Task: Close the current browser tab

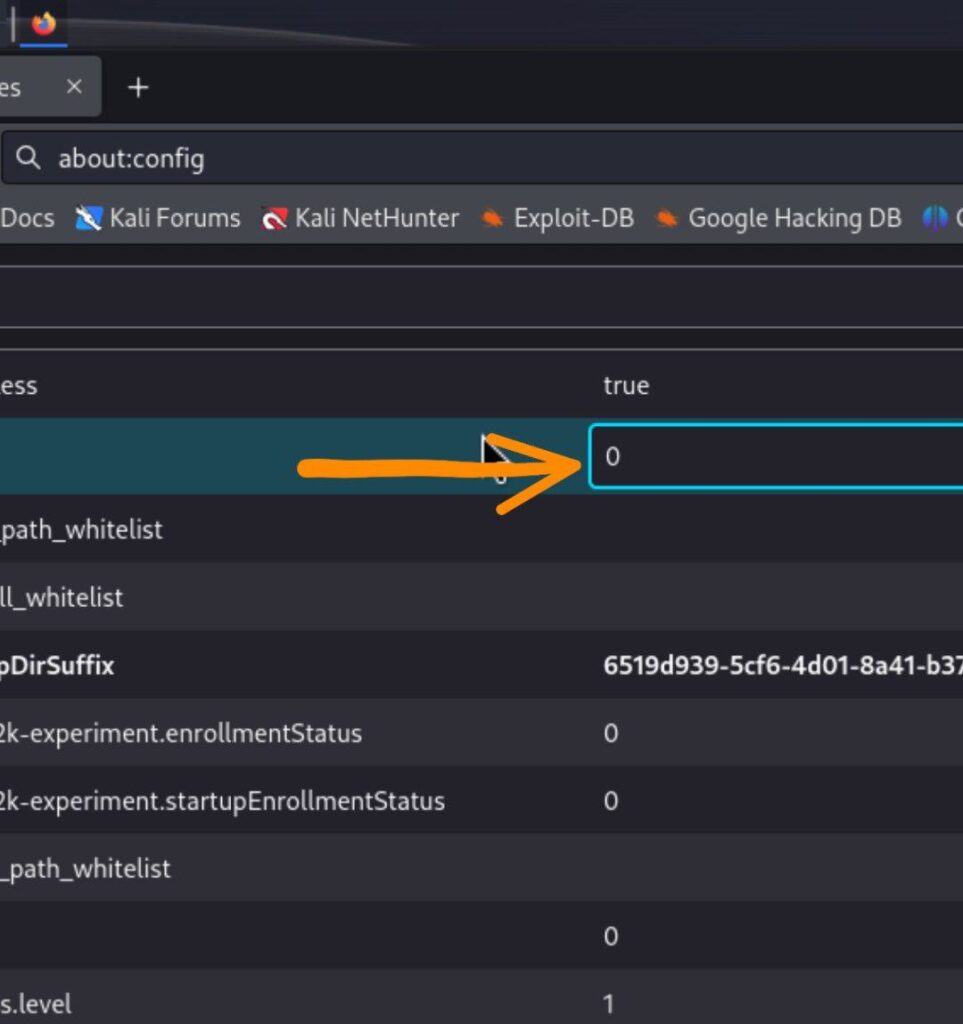Action: tap(74, 87)
